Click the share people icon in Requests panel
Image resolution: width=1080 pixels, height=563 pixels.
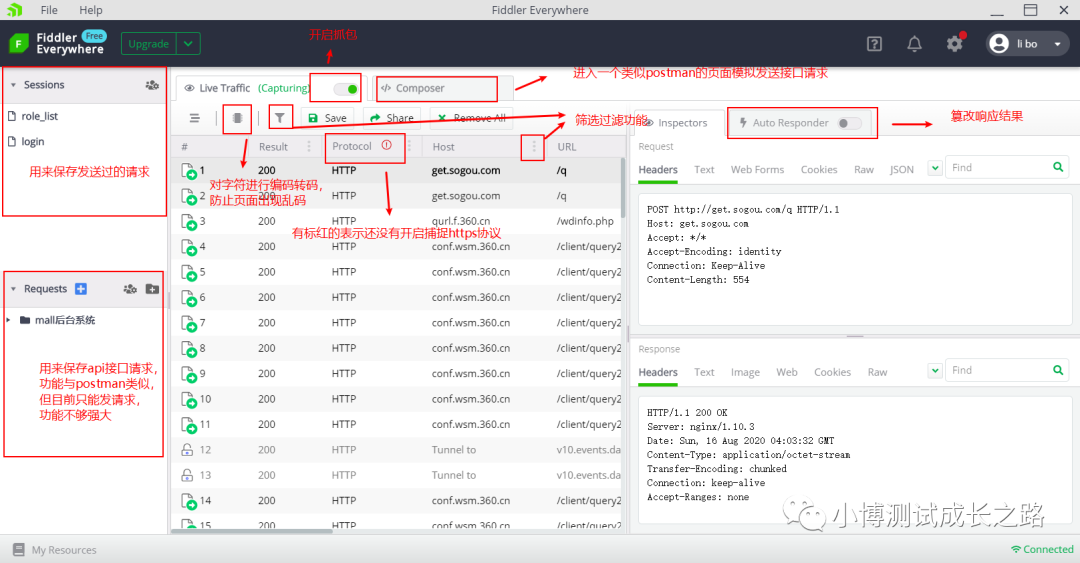pyautogui.click(x=129, y=289)
